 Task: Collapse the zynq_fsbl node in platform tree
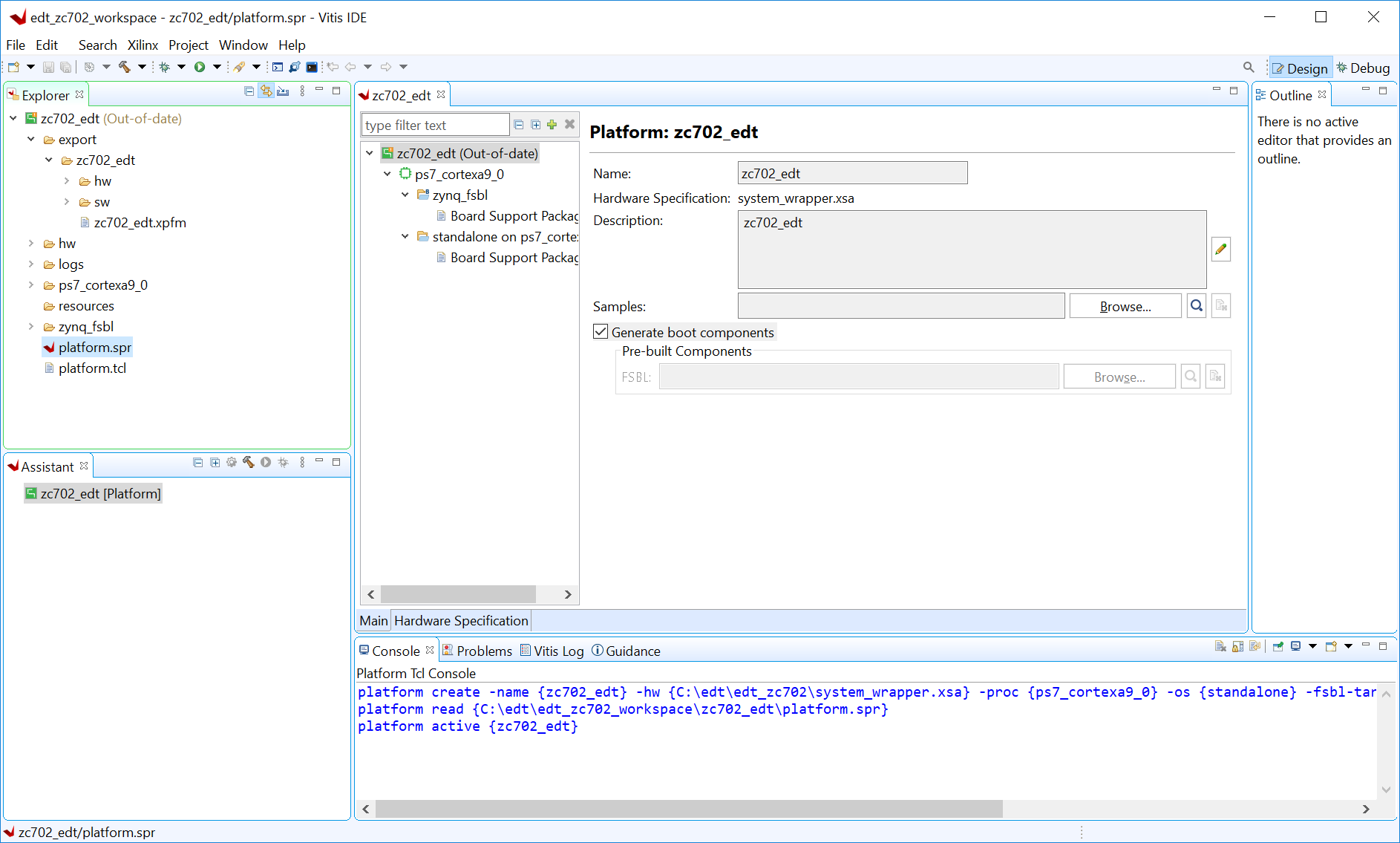405,195
